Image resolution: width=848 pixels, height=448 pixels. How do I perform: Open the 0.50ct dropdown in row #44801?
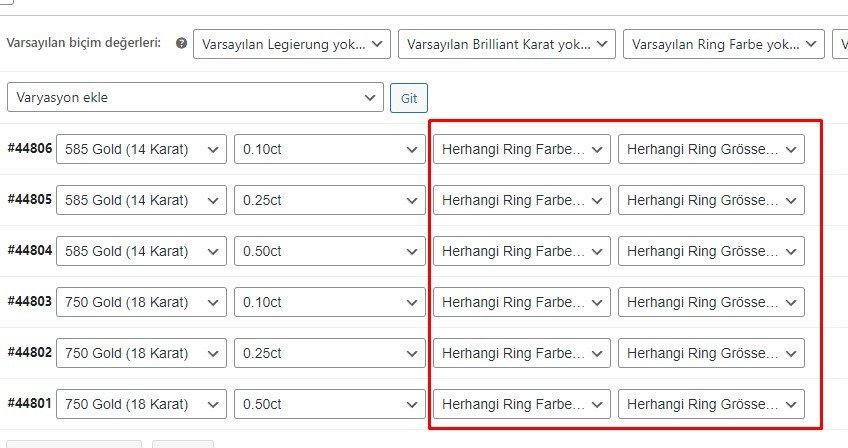click(330, 403)
